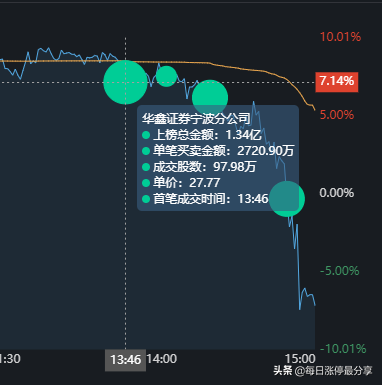382x385 pixels.
Task: Click the 华鑫证券宁波分公司 tooltip title
Action: [196, 118]
